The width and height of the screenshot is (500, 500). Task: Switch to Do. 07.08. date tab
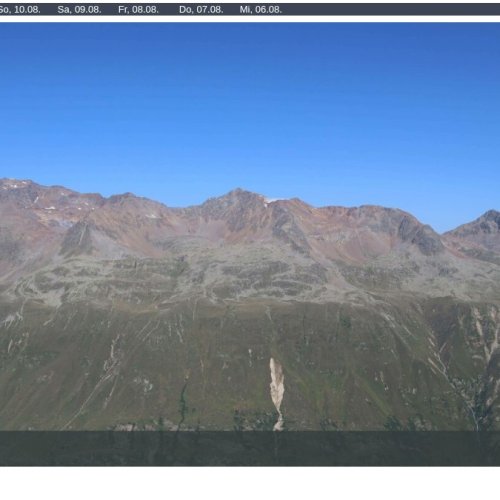201,10
